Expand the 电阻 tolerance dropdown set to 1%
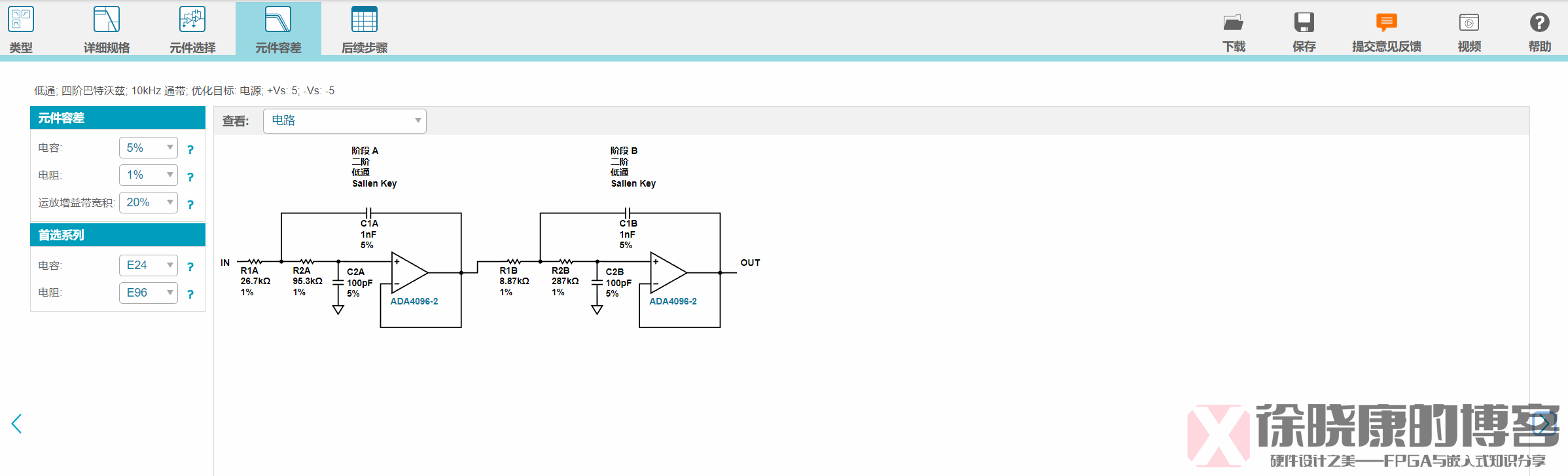Screen dimensions: 1568x476 (149, 175)
